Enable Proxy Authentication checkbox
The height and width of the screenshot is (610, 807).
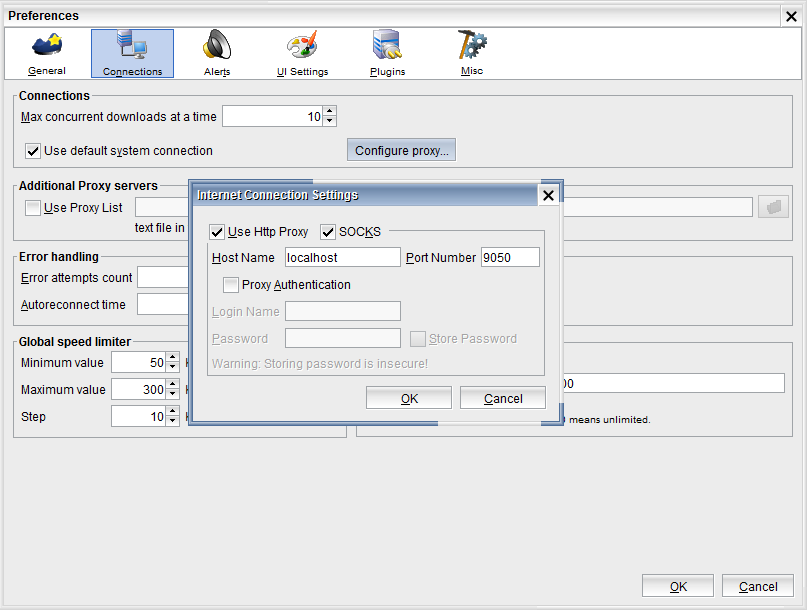pos(231,285)
